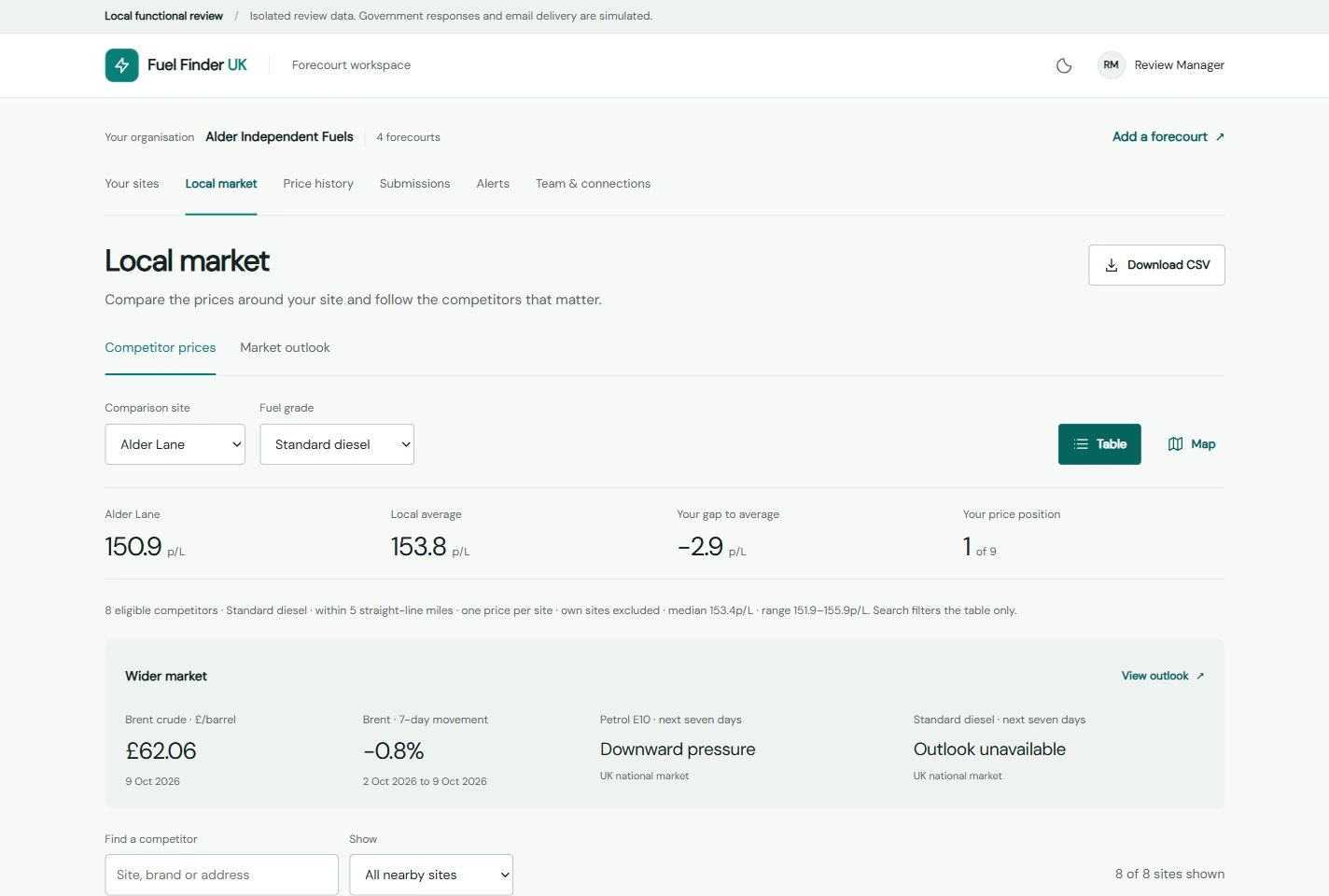Open the Comparison site dropdown

point(175,444)
